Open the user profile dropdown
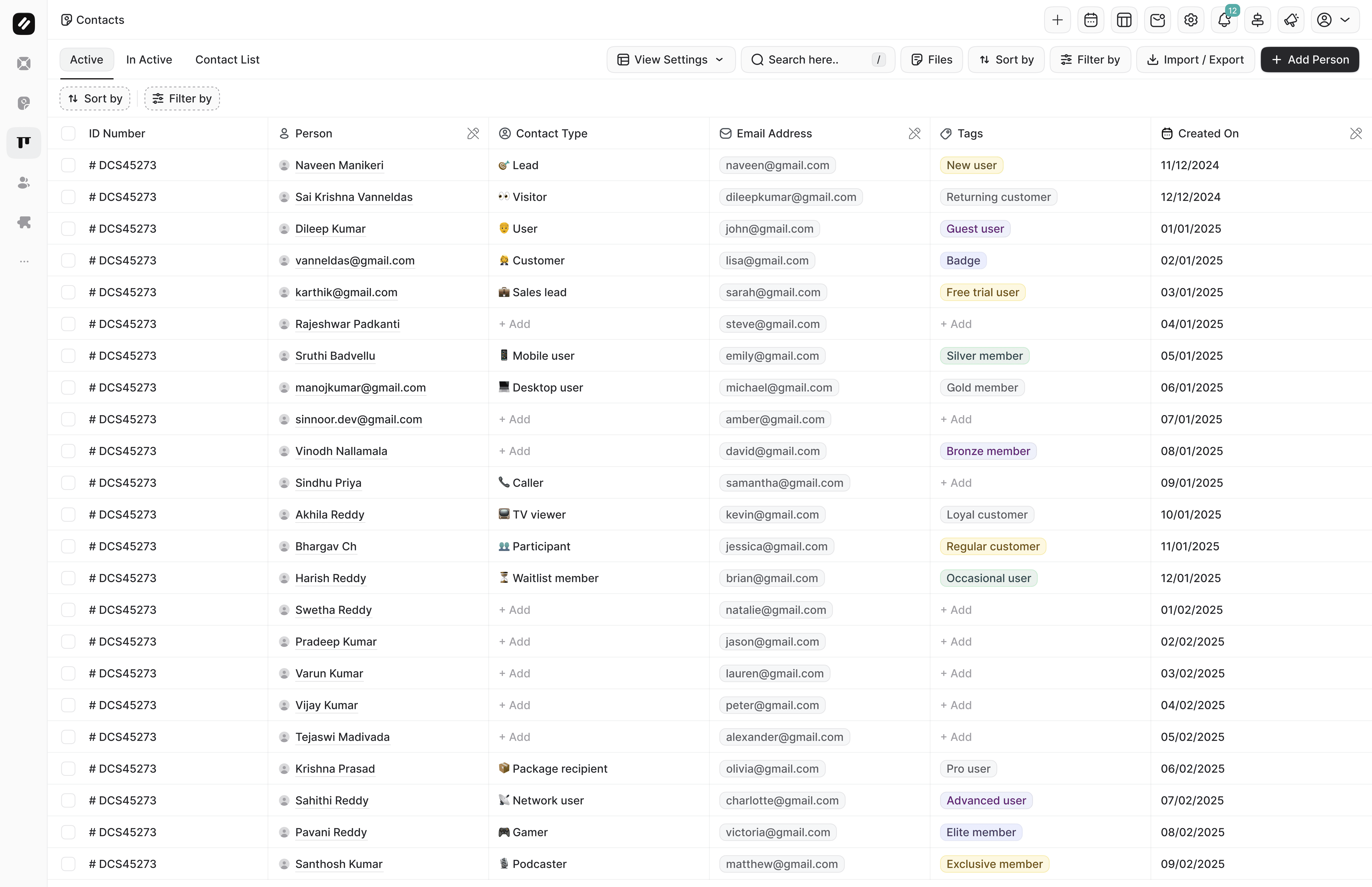This screenshot has width=1372, height=887. tap(1334, 20)
